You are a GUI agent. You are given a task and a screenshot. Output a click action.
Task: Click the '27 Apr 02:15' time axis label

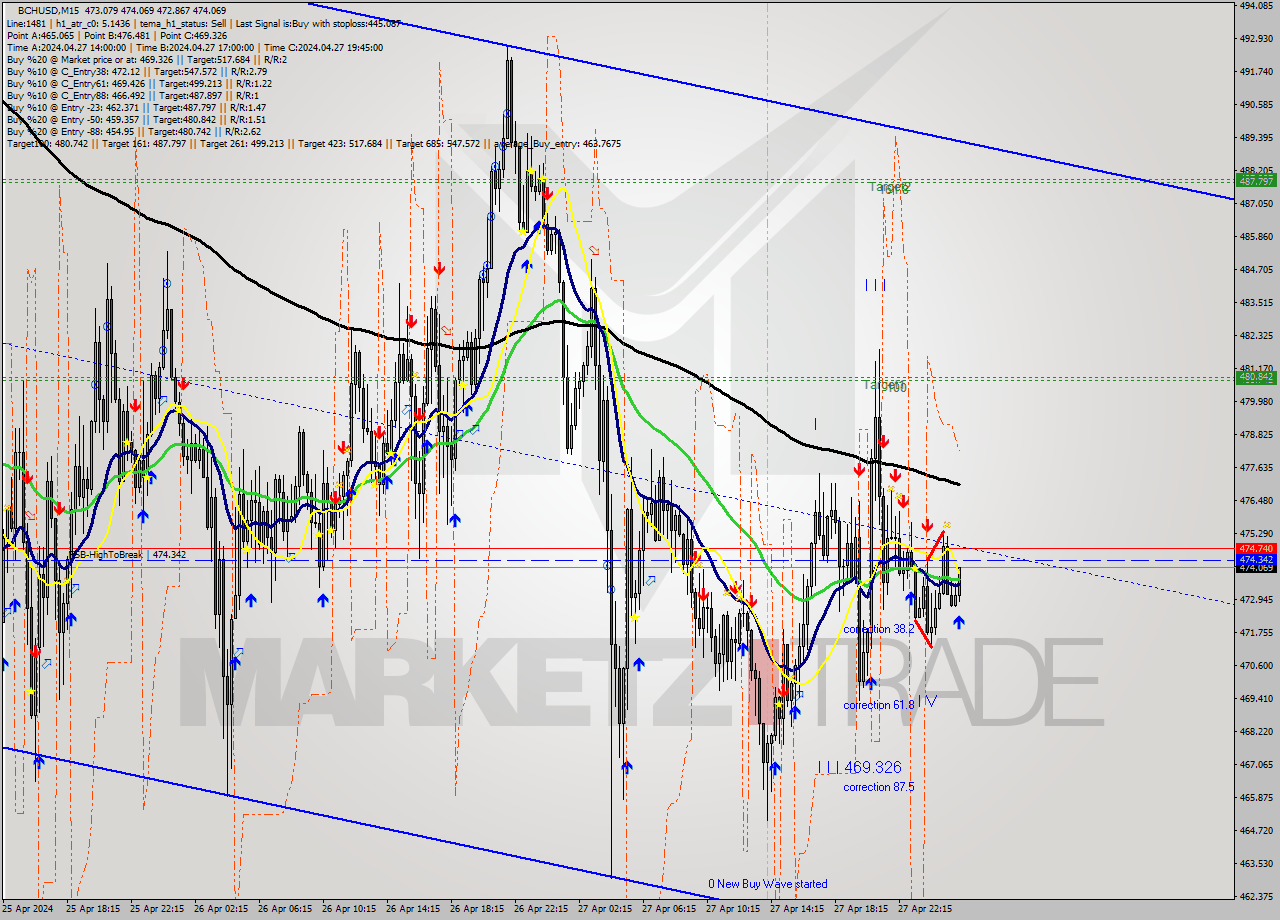[604, 909]
